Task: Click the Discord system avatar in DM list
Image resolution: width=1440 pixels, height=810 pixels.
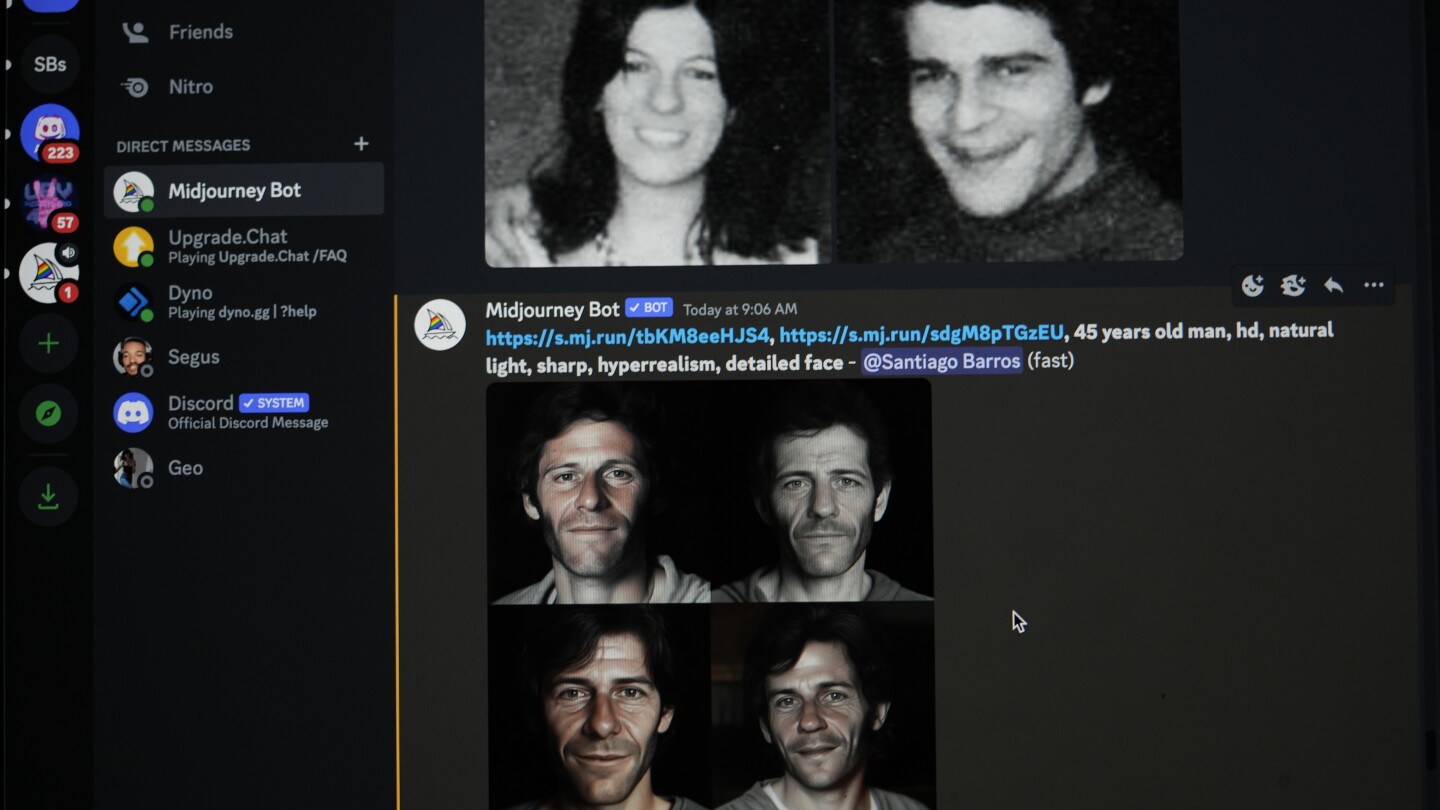Action: [133, 412]
